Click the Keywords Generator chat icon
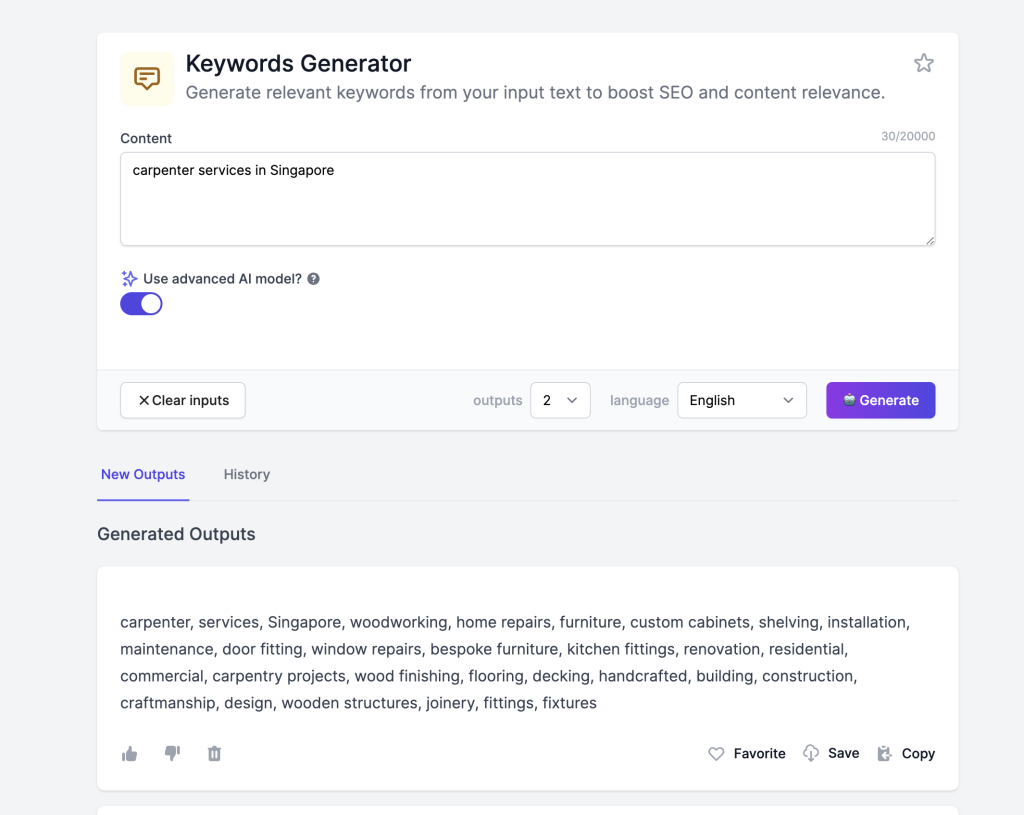Image resolution: width=1024 pixels, height=815 pixels. coord(147,79)
